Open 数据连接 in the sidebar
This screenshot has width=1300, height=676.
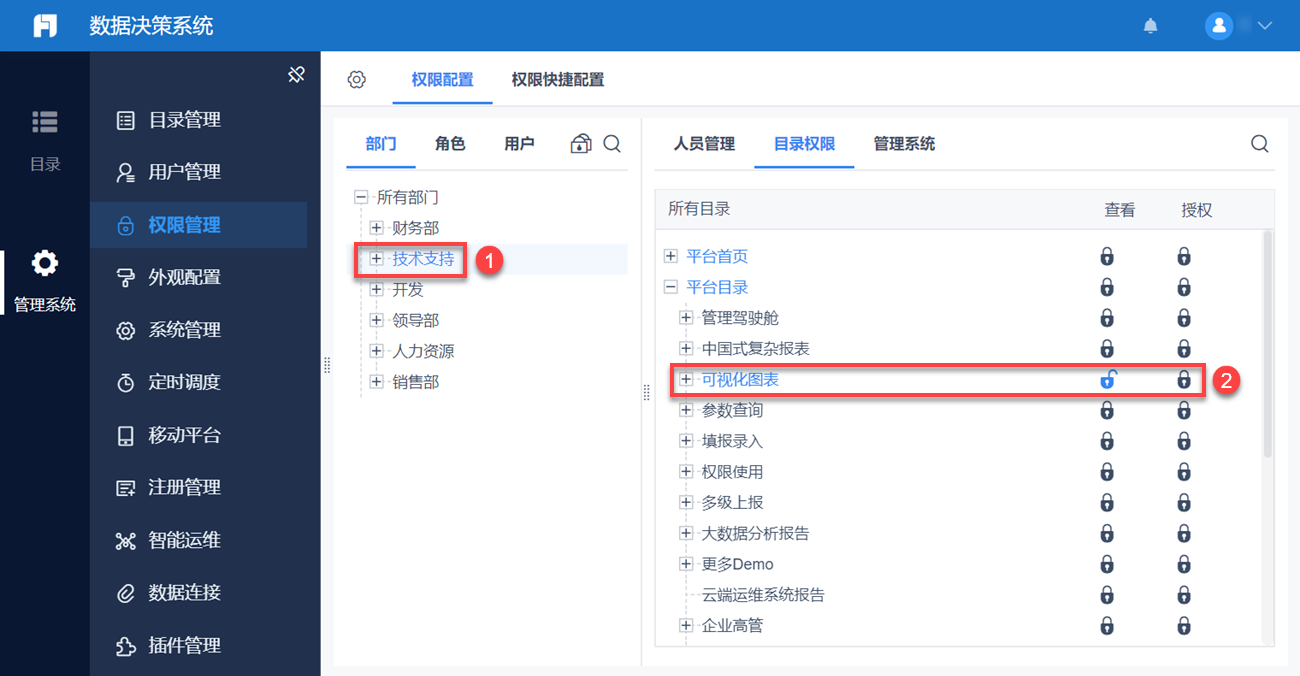tap(184, 593)
